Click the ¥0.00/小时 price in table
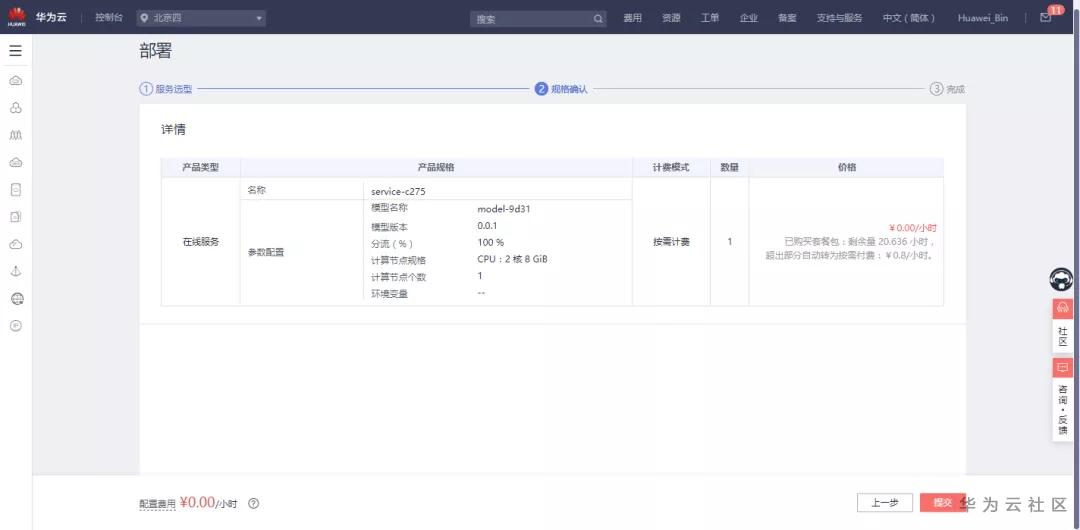This screenshot has width=1080, height=530. tap(913, 228)
